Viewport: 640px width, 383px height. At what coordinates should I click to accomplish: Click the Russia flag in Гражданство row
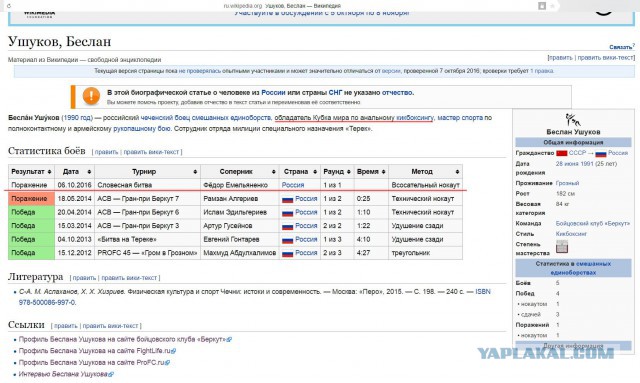pos(601,154)
